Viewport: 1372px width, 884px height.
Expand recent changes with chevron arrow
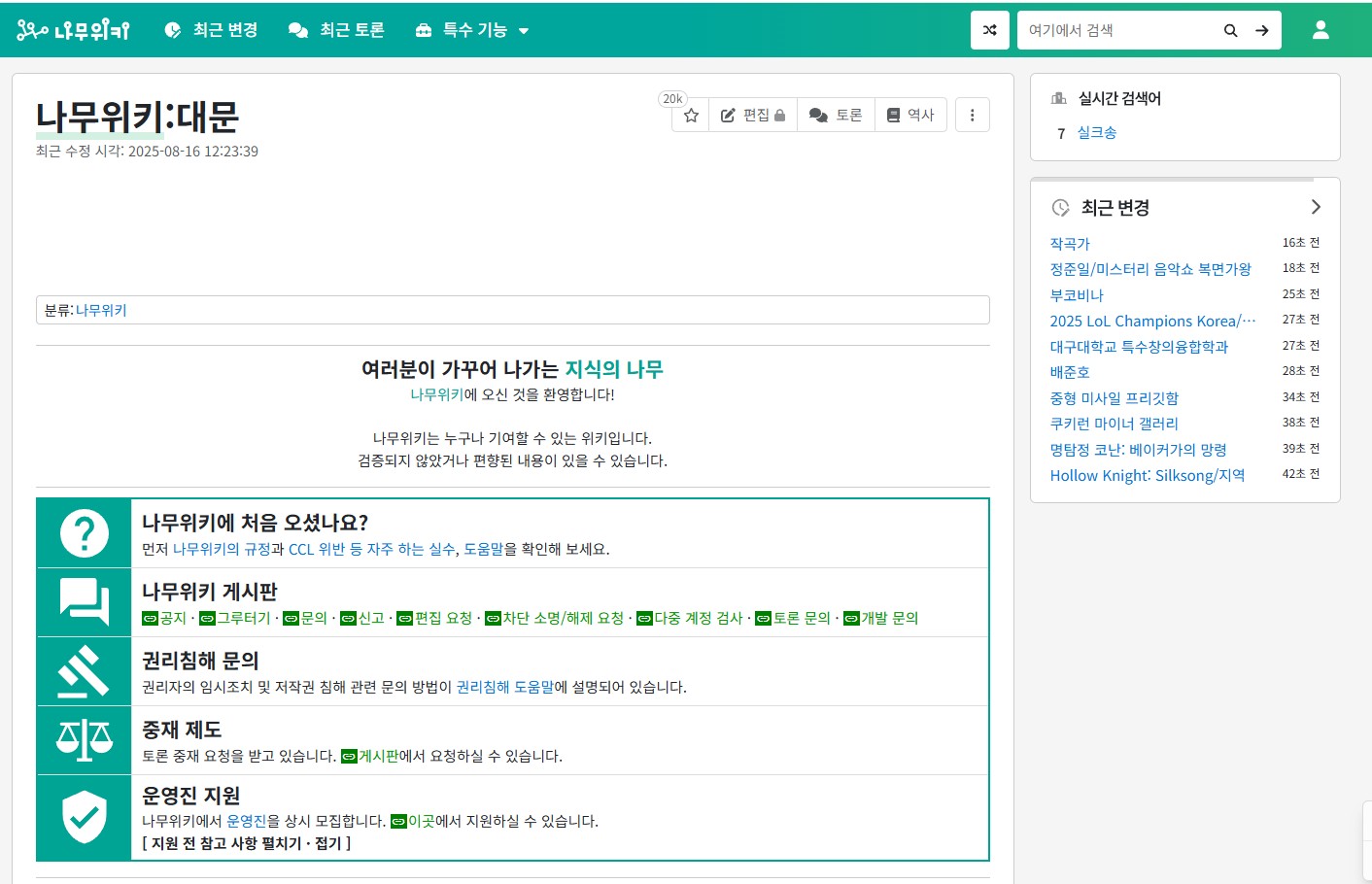coord(1316,207)
